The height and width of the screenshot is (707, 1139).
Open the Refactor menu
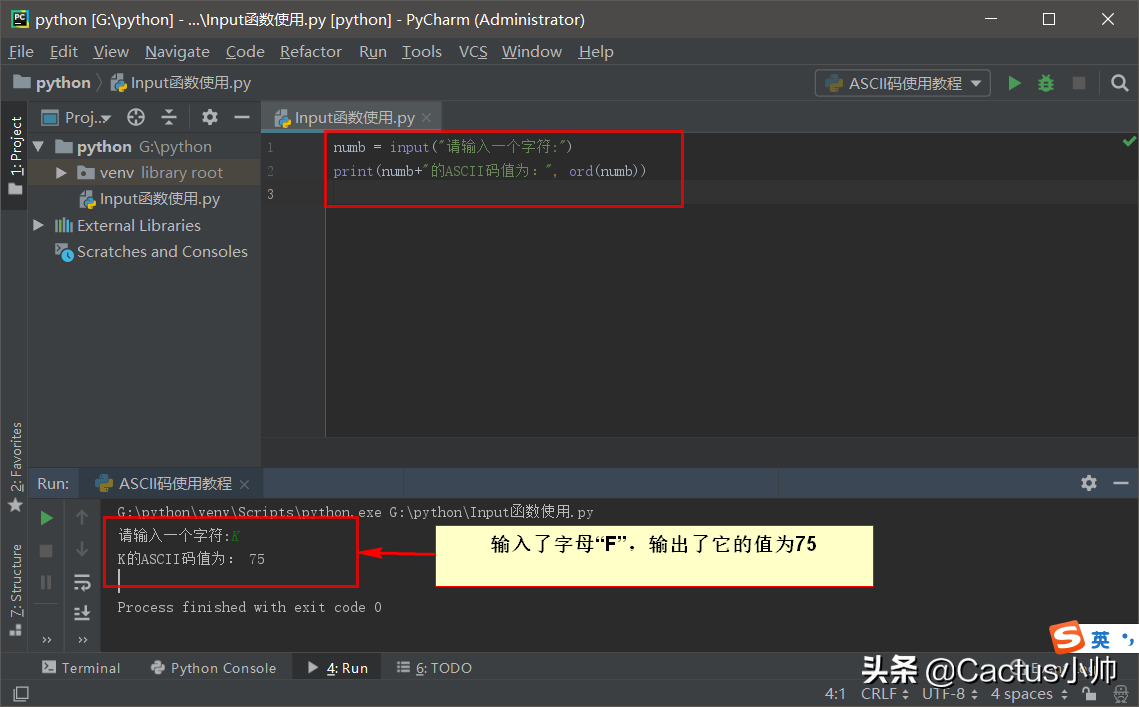tap(310, 51)
